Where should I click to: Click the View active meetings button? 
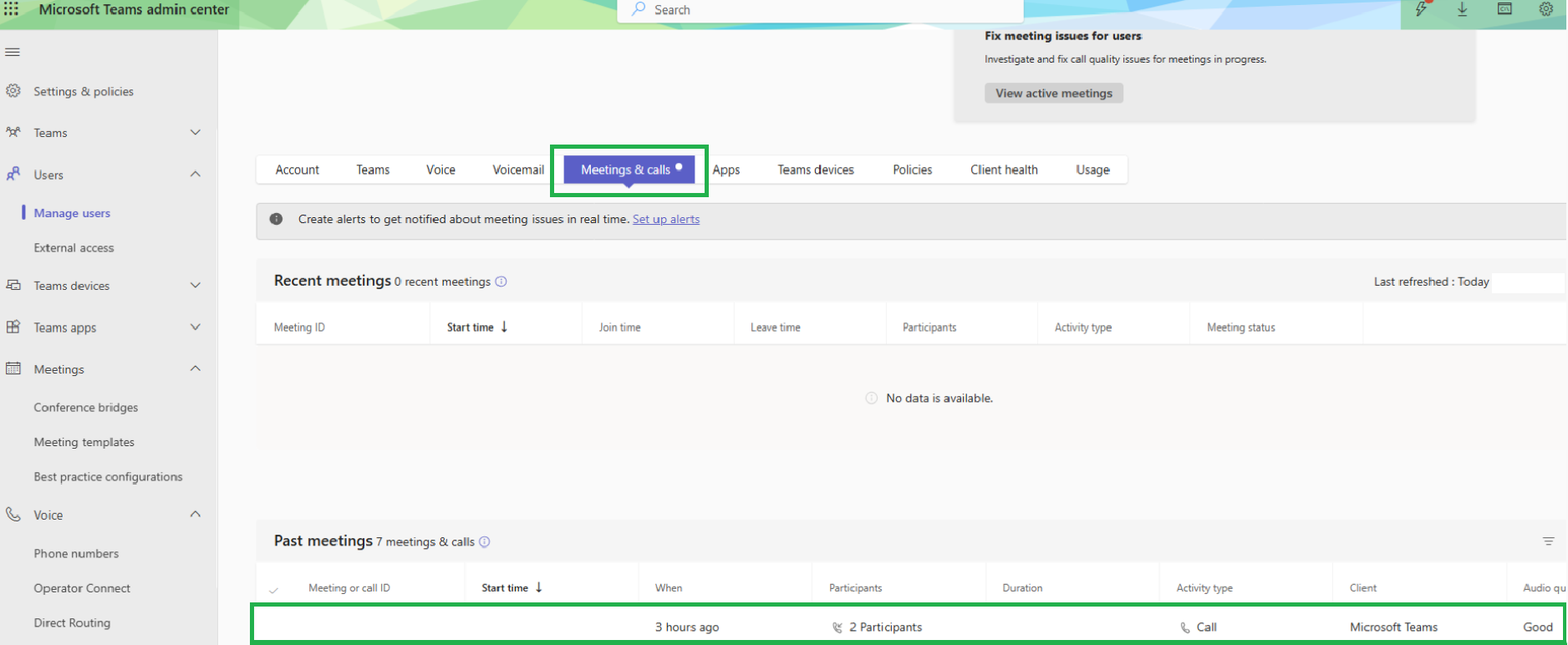click(1054, 93)
